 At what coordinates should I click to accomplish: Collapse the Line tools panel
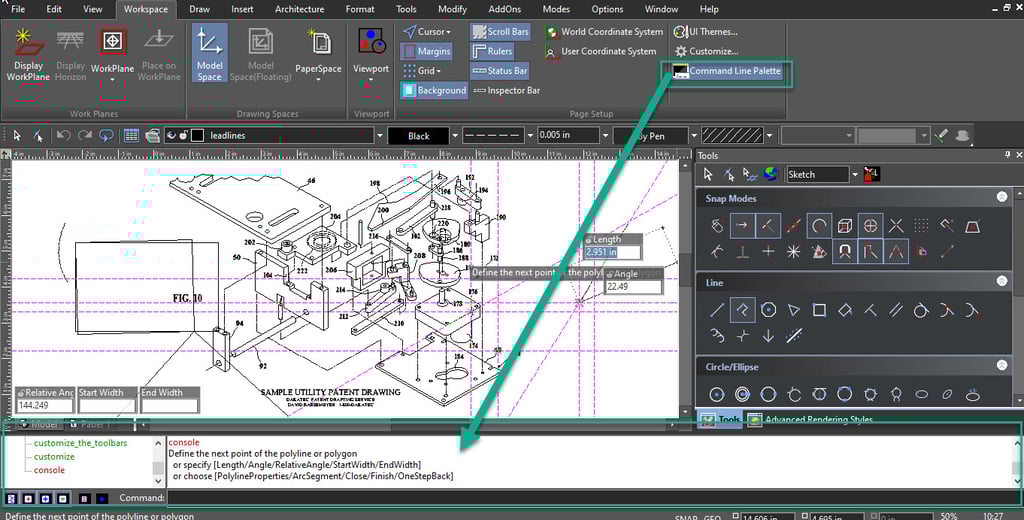click(1002, 281)
